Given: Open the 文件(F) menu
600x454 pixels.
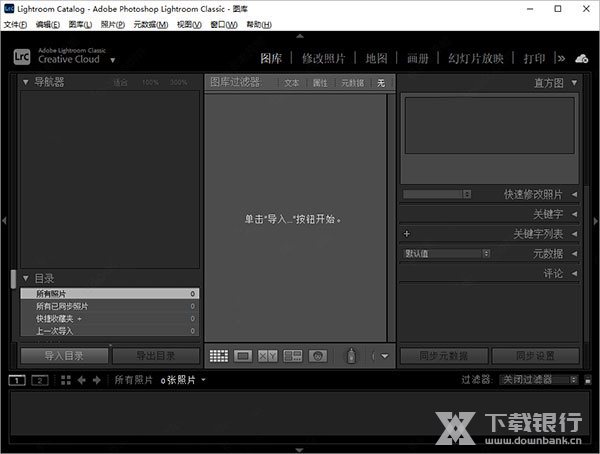Looking at the screenshot, I should (x=15, y=24).
